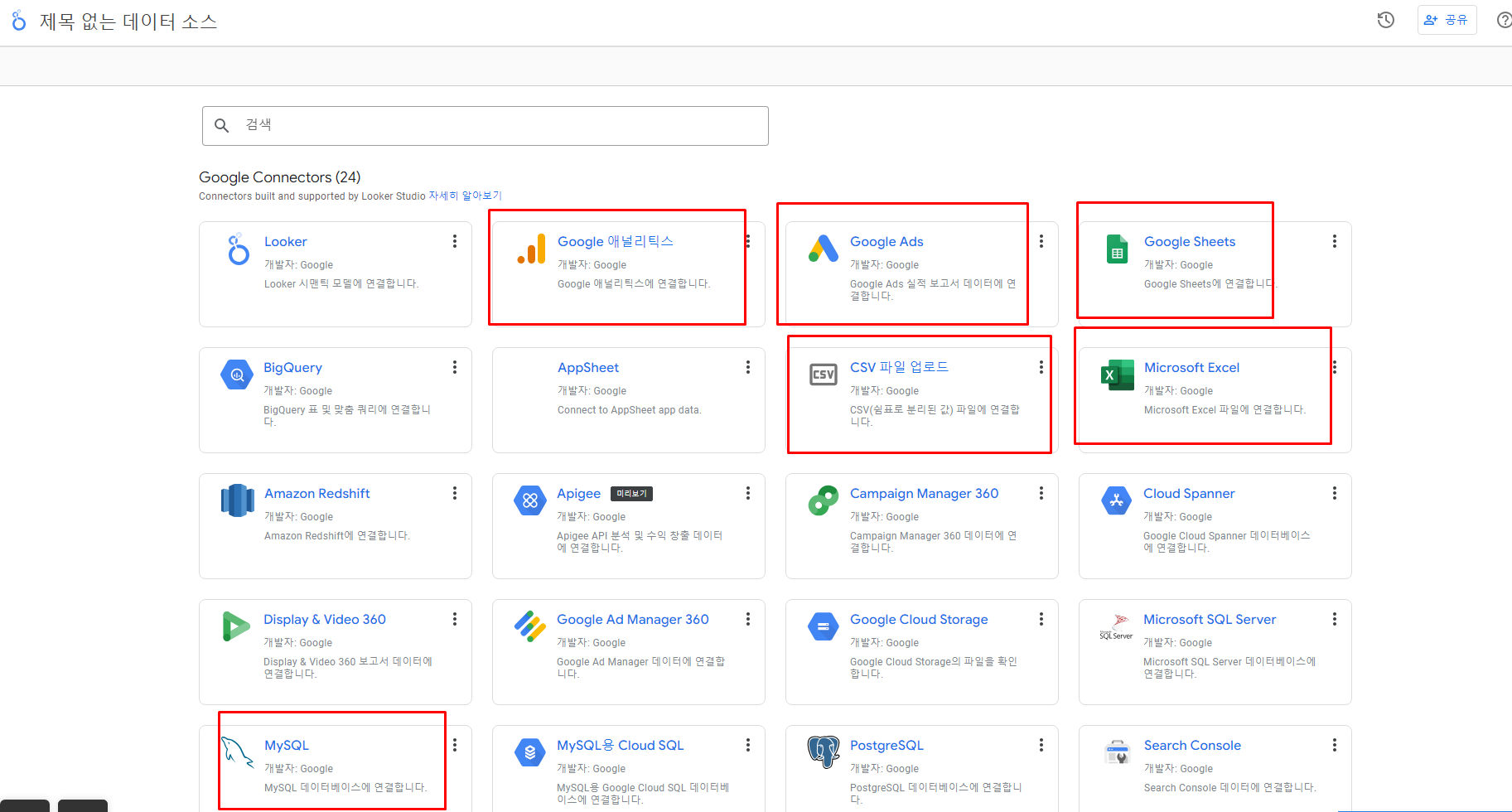Open Amazon Redshift card three-dot menu

[x=455, y=493]
